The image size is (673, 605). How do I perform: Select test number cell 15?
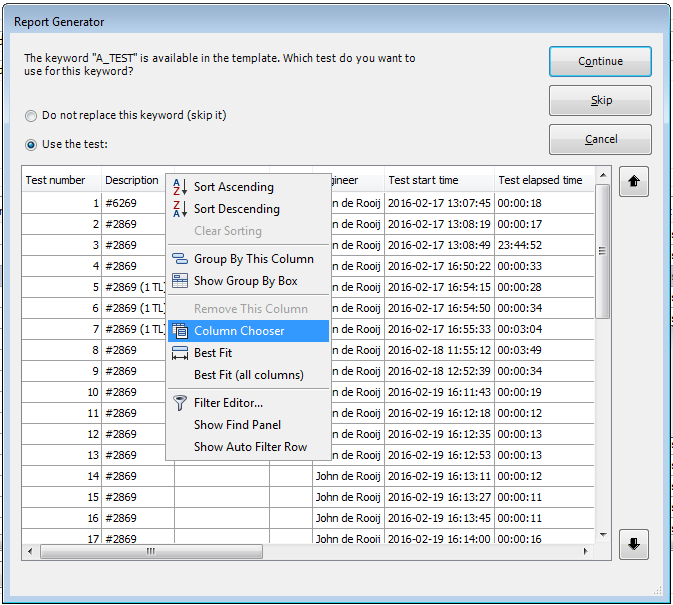pyautogui.click(x=61, y=497)
